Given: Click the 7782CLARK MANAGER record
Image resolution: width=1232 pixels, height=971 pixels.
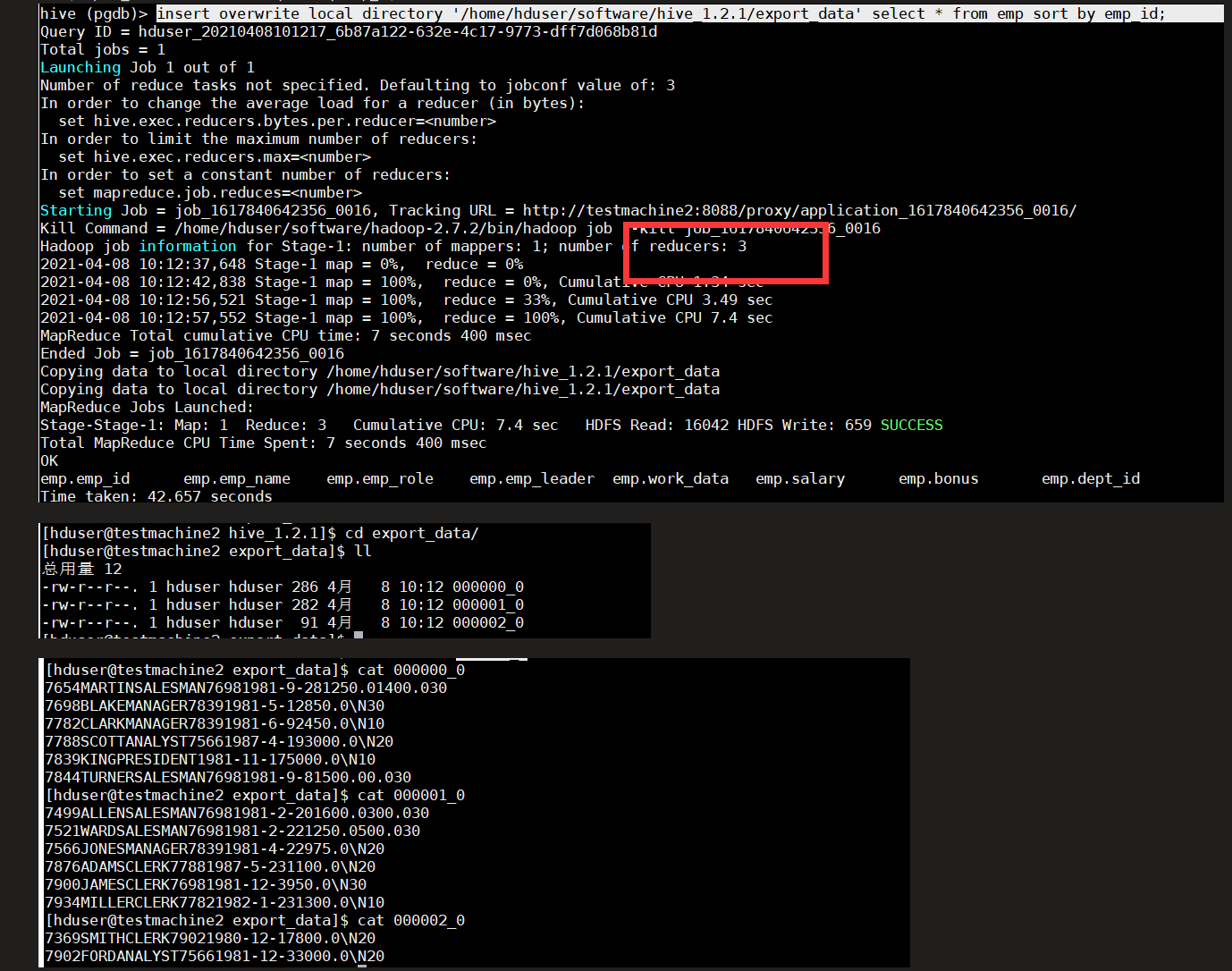Looking at the screenshot, I should [x=215, y=723].
